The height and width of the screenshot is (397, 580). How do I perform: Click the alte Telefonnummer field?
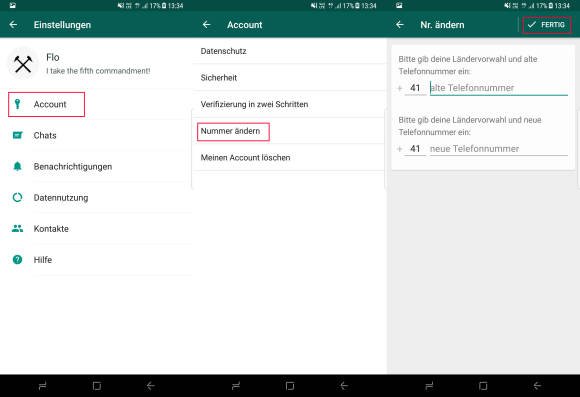click(x=499, y=88)
